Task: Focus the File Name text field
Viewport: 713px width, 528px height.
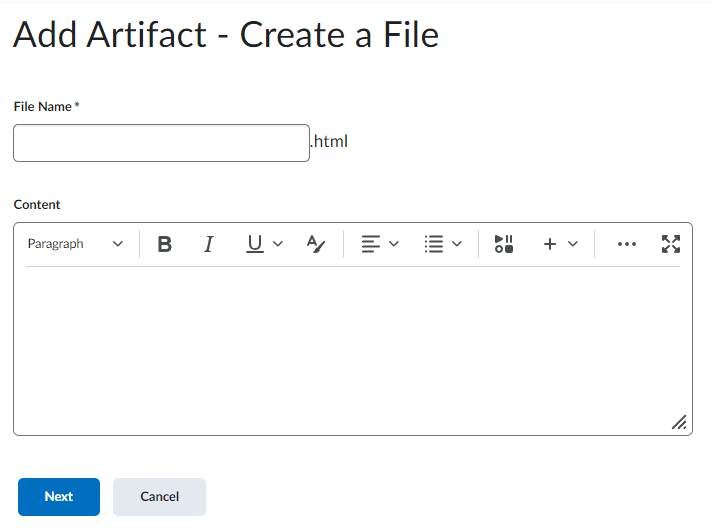Action: click(161, 143)
